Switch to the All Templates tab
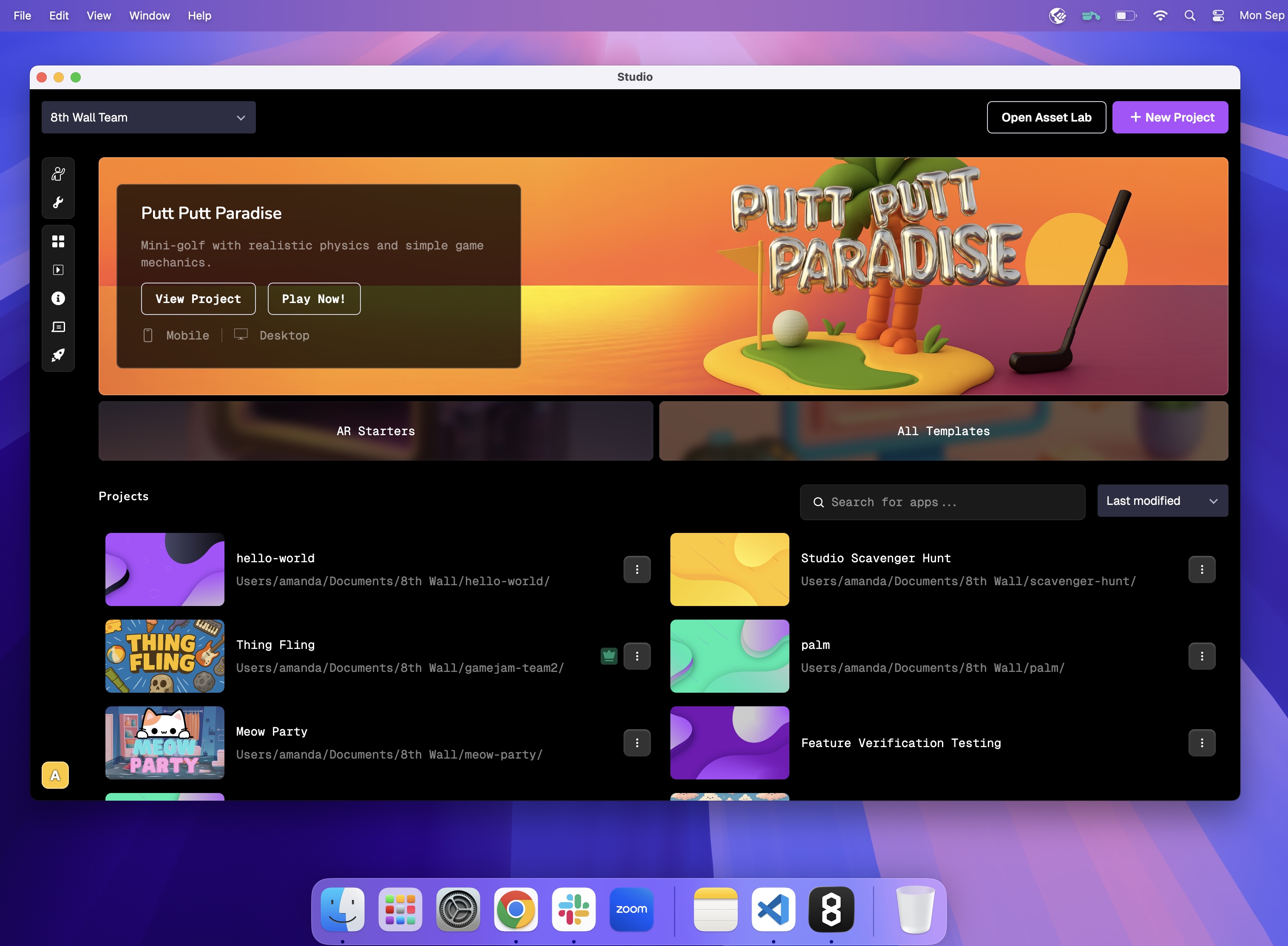1288x946 pixels. (943, 431)
